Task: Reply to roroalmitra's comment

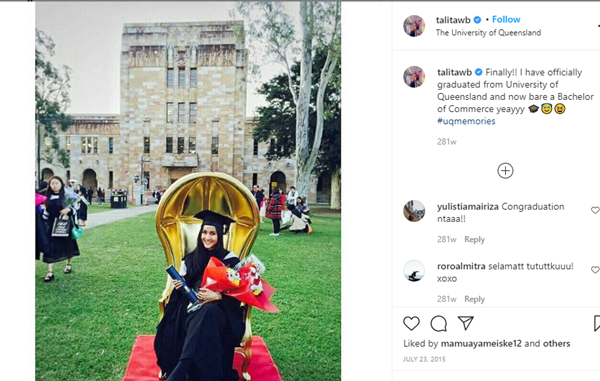Action: click(474, 299)
